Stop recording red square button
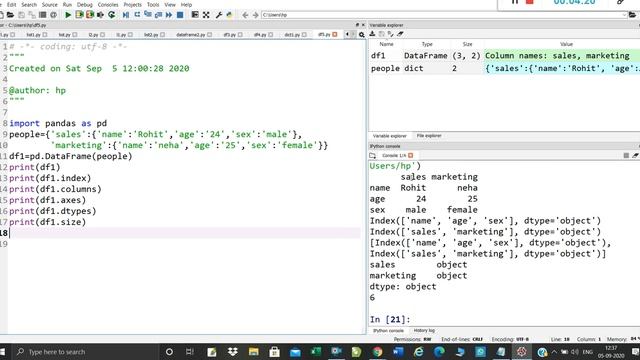 [529, 2]
